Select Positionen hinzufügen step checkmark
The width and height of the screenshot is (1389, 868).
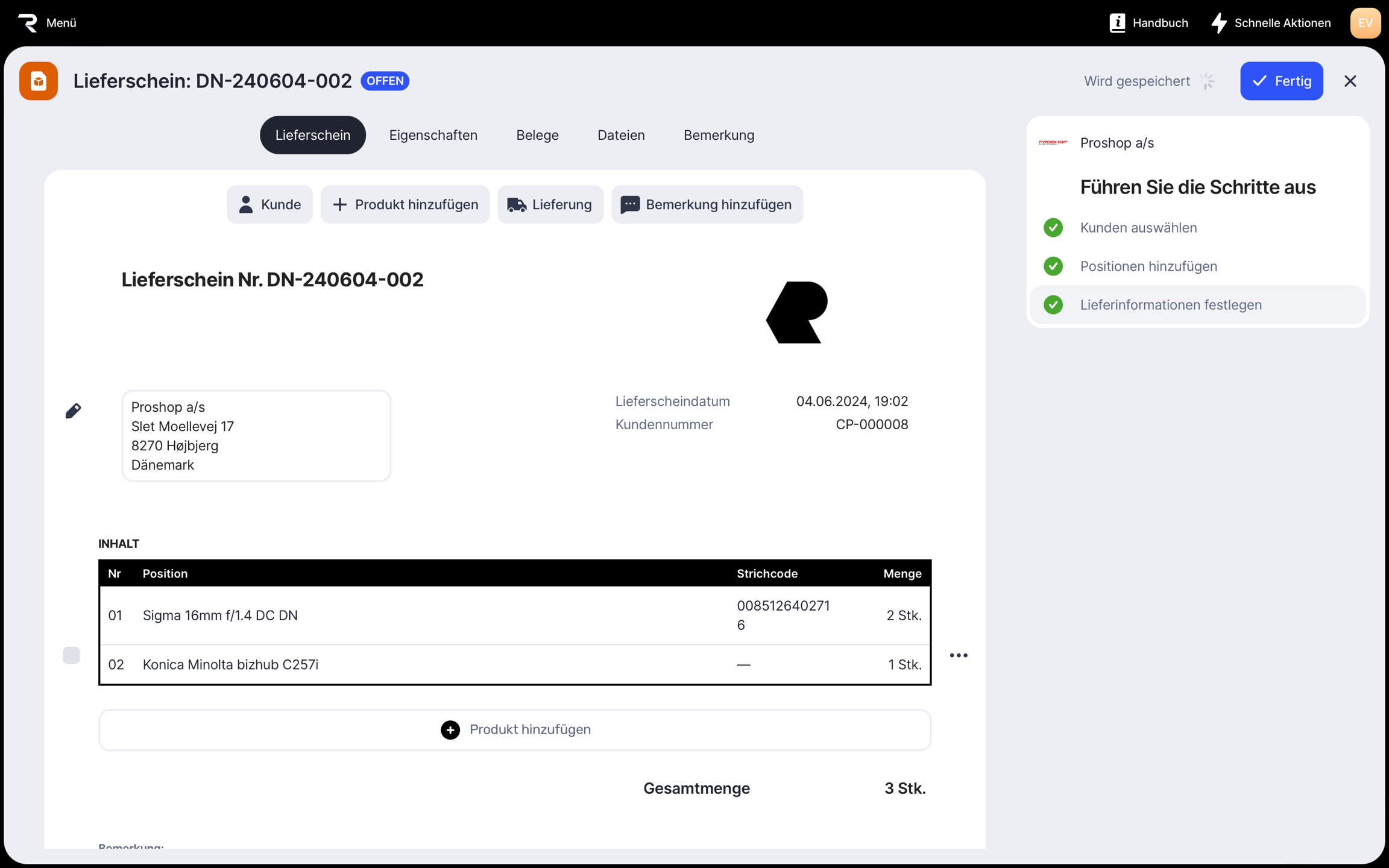(x=1053, y=266)
